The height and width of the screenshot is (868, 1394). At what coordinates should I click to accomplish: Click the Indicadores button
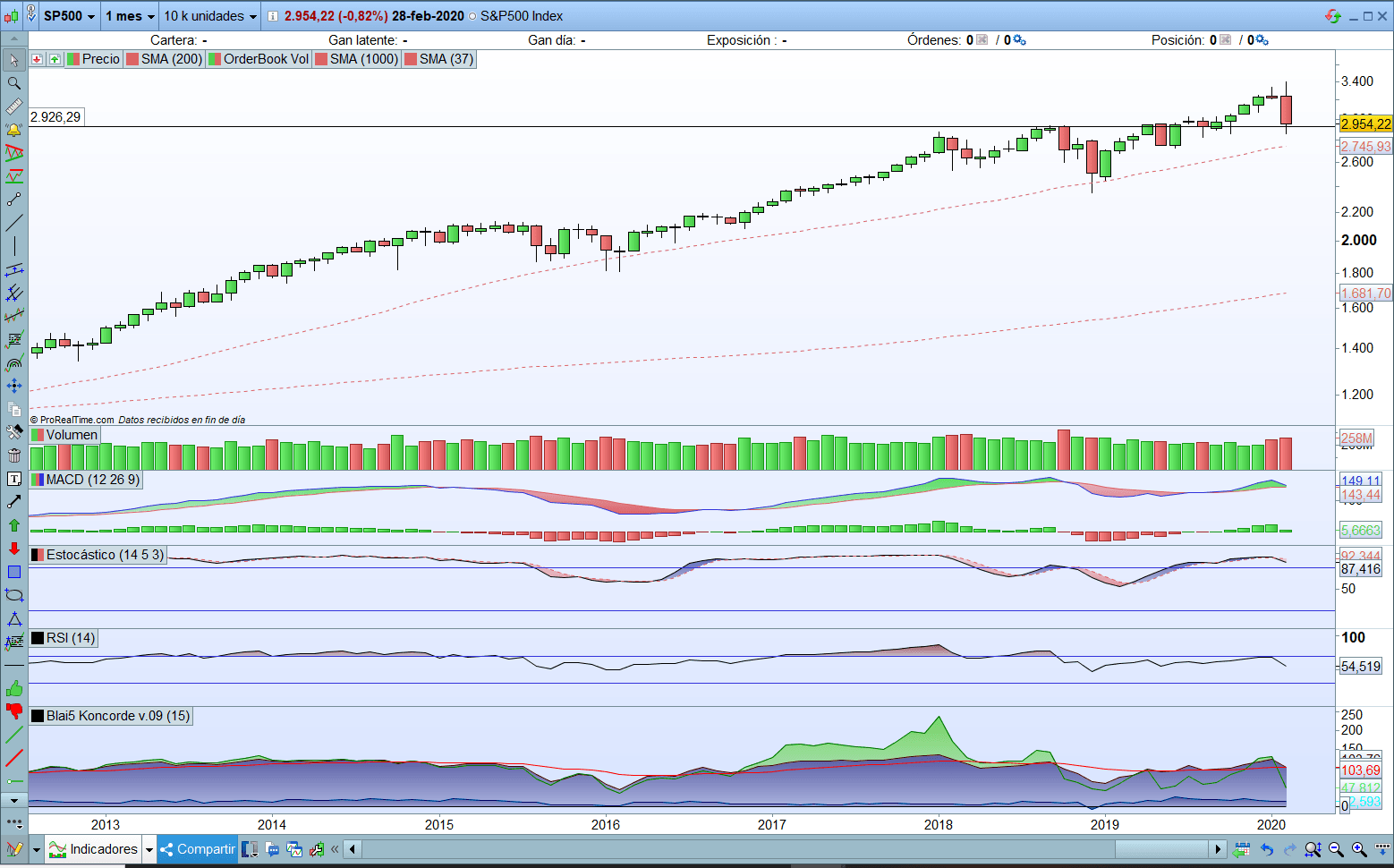click(x=95, y=849)
